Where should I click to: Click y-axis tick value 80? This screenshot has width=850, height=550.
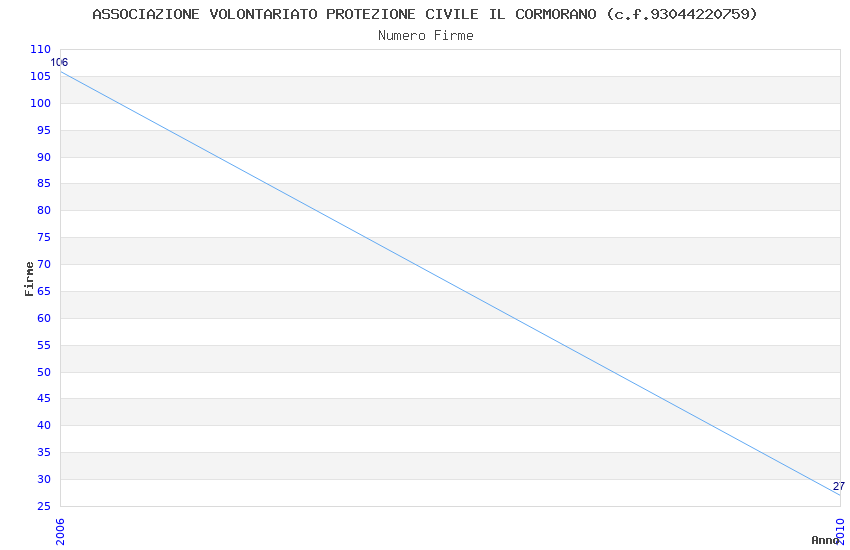coord(44,210)
